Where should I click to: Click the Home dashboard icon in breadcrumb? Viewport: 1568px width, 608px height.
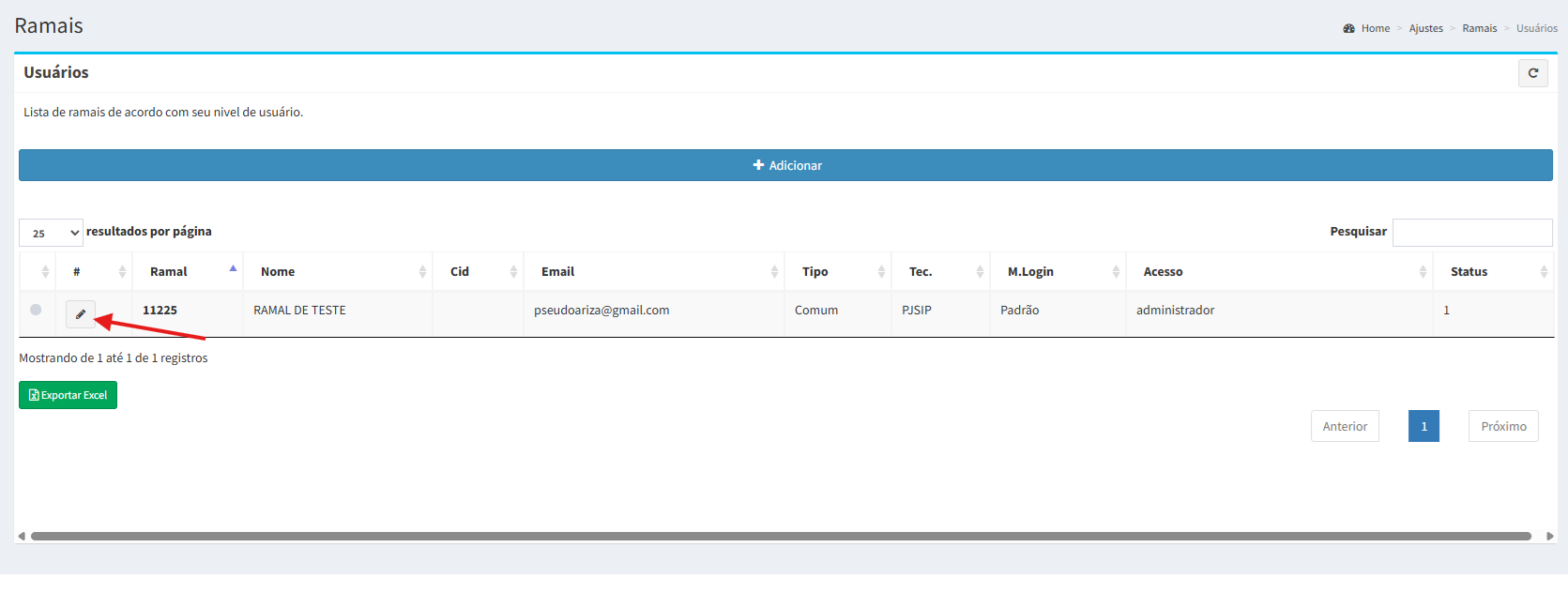pos(1348,28)
